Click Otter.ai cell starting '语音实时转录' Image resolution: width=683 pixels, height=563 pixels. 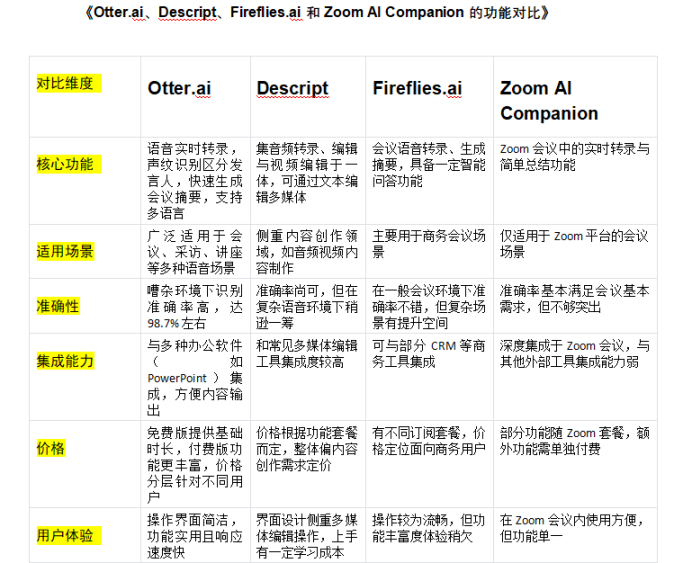coord(195,181)
